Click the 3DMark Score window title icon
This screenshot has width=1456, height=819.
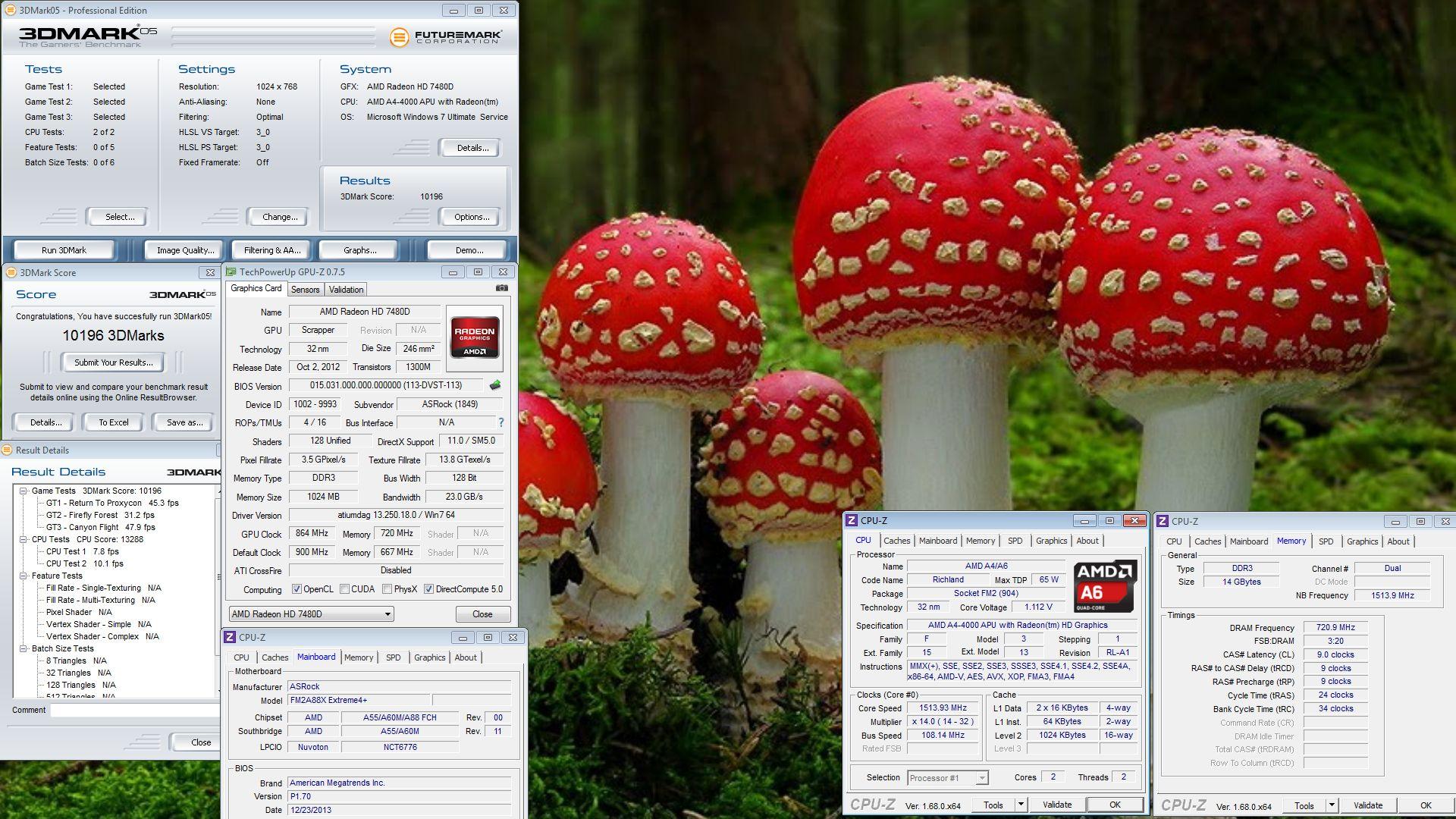(11, 272)
